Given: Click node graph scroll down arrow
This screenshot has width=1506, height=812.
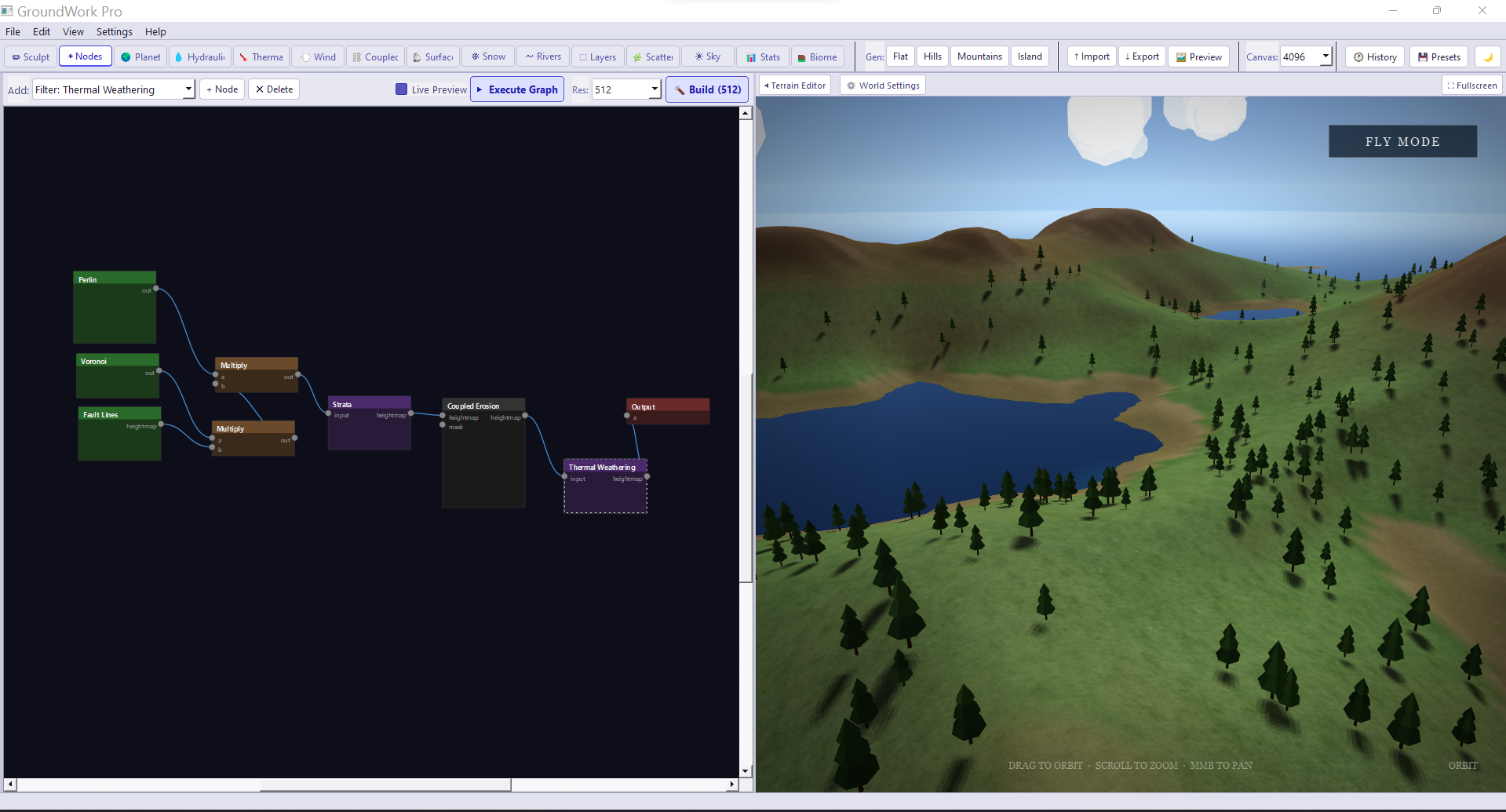Looking at the screenshot, I should click(x=746, y=771).
